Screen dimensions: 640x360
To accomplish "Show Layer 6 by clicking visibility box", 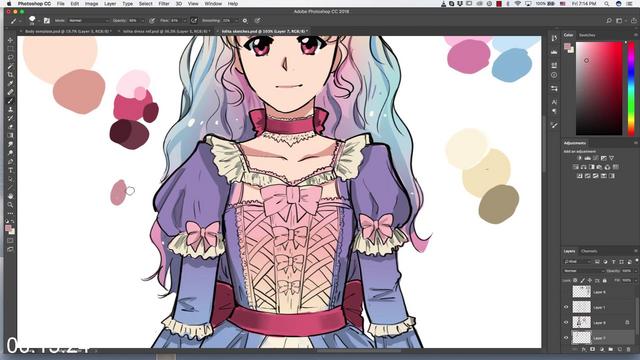I will pos(566,291).
